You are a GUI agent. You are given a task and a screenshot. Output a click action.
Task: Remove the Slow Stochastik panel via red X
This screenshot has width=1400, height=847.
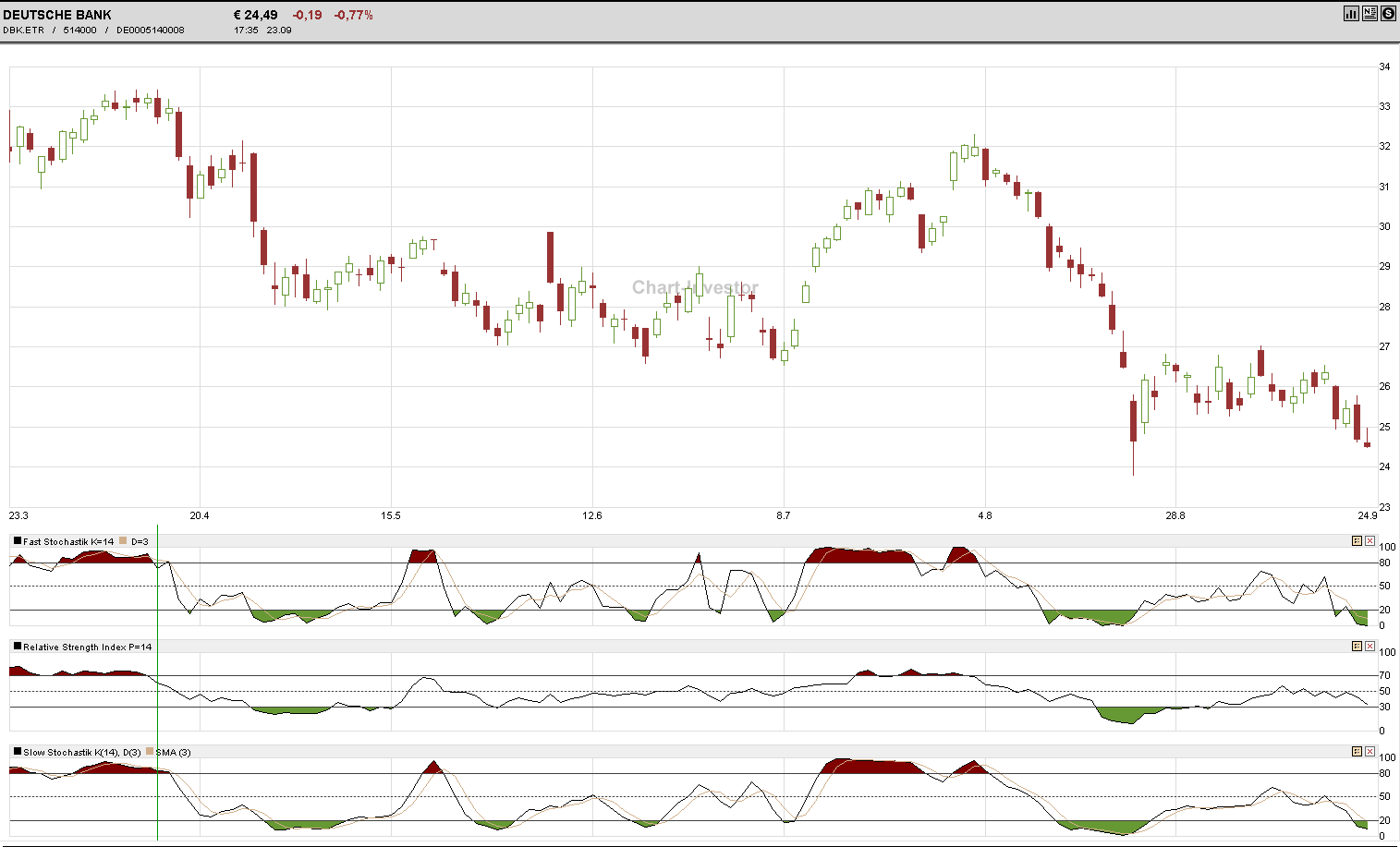1371,752
